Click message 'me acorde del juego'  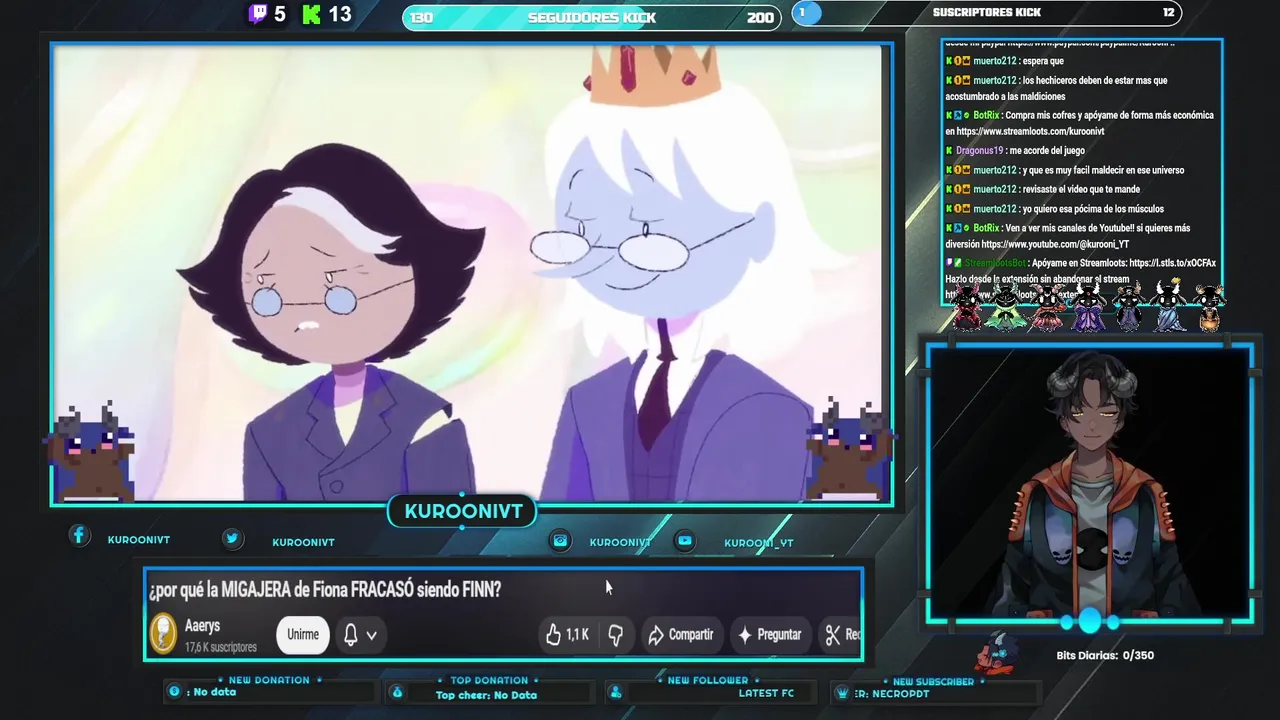tap(1047, 150)
